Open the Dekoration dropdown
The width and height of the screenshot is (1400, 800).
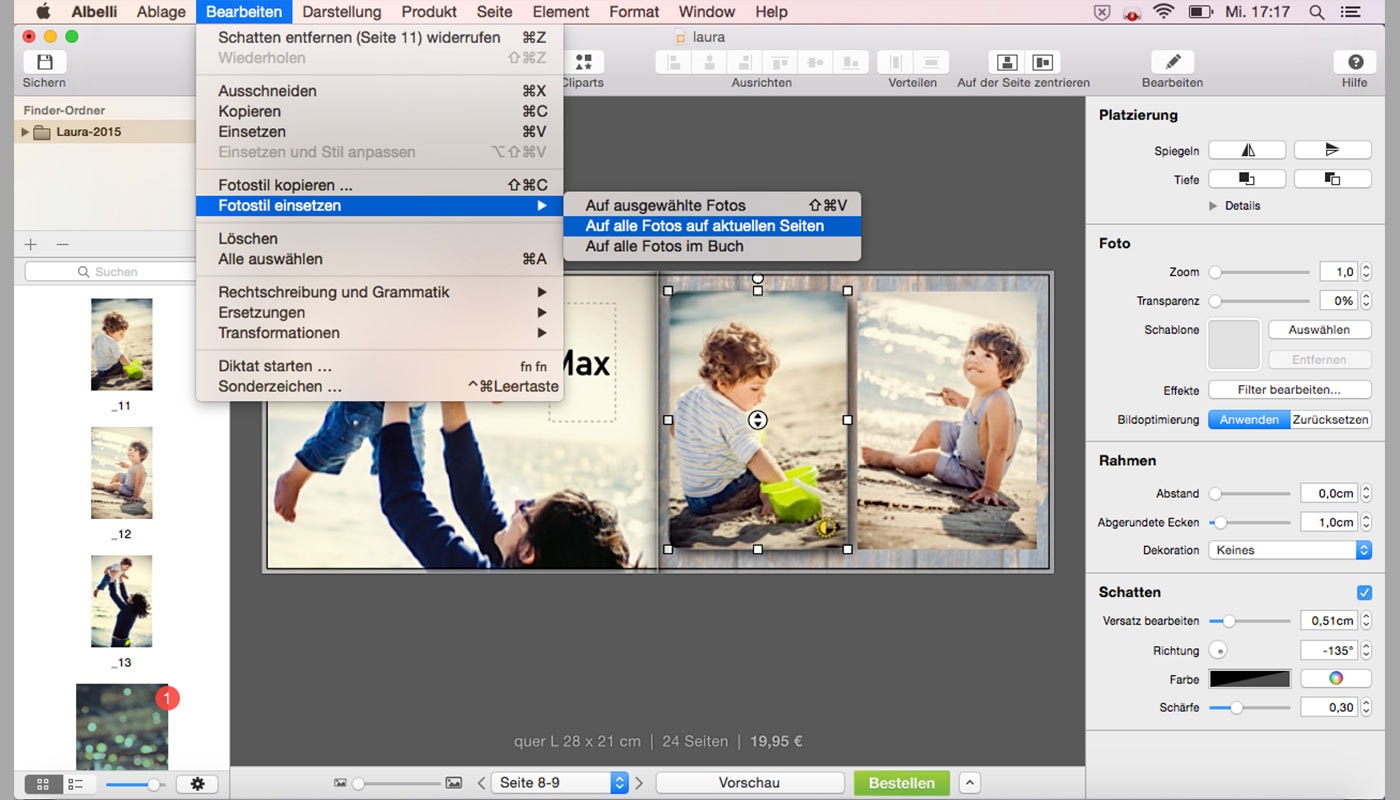point(1289,550)
